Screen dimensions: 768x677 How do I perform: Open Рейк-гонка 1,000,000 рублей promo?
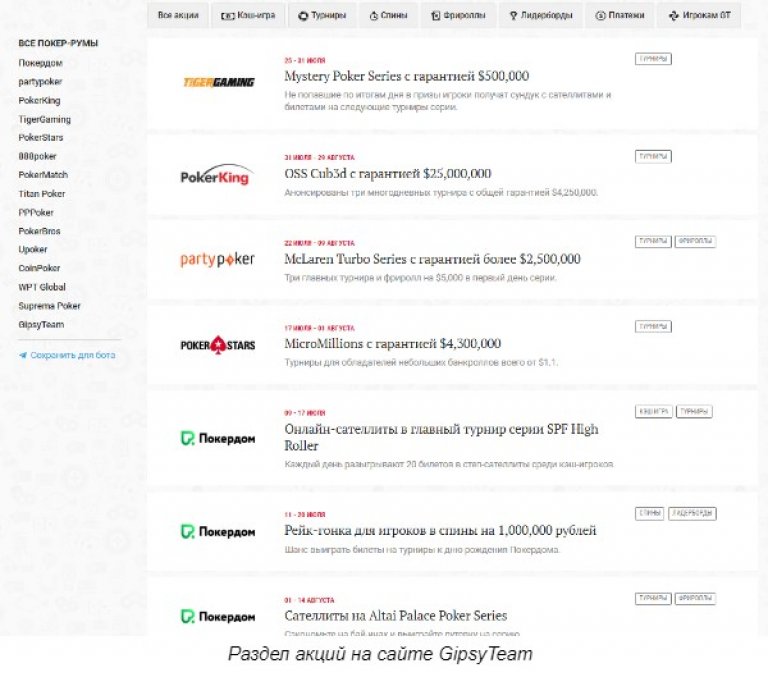pos(440,530)
